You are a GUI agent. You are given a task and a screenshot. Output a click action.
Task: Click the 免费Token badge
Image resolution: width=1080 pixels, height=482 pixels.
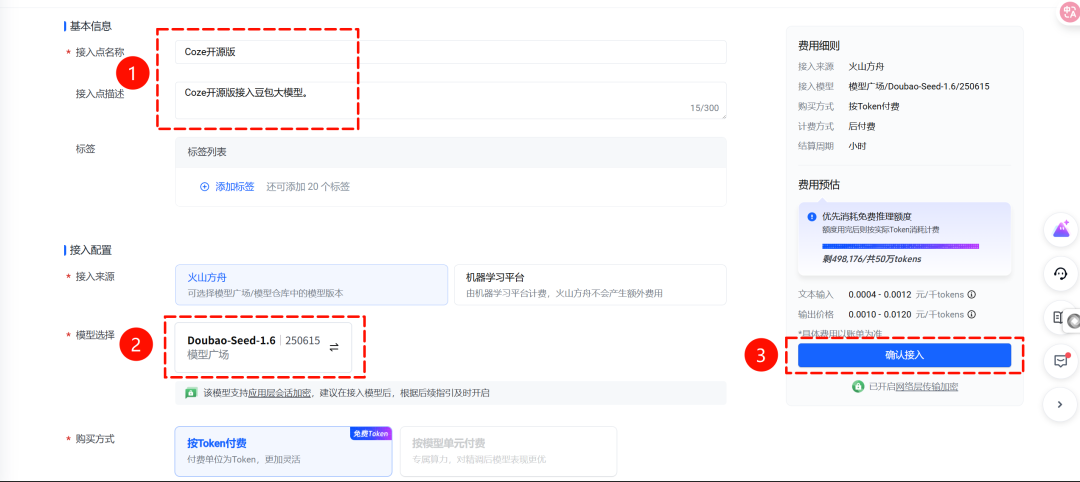coord(371,434)
